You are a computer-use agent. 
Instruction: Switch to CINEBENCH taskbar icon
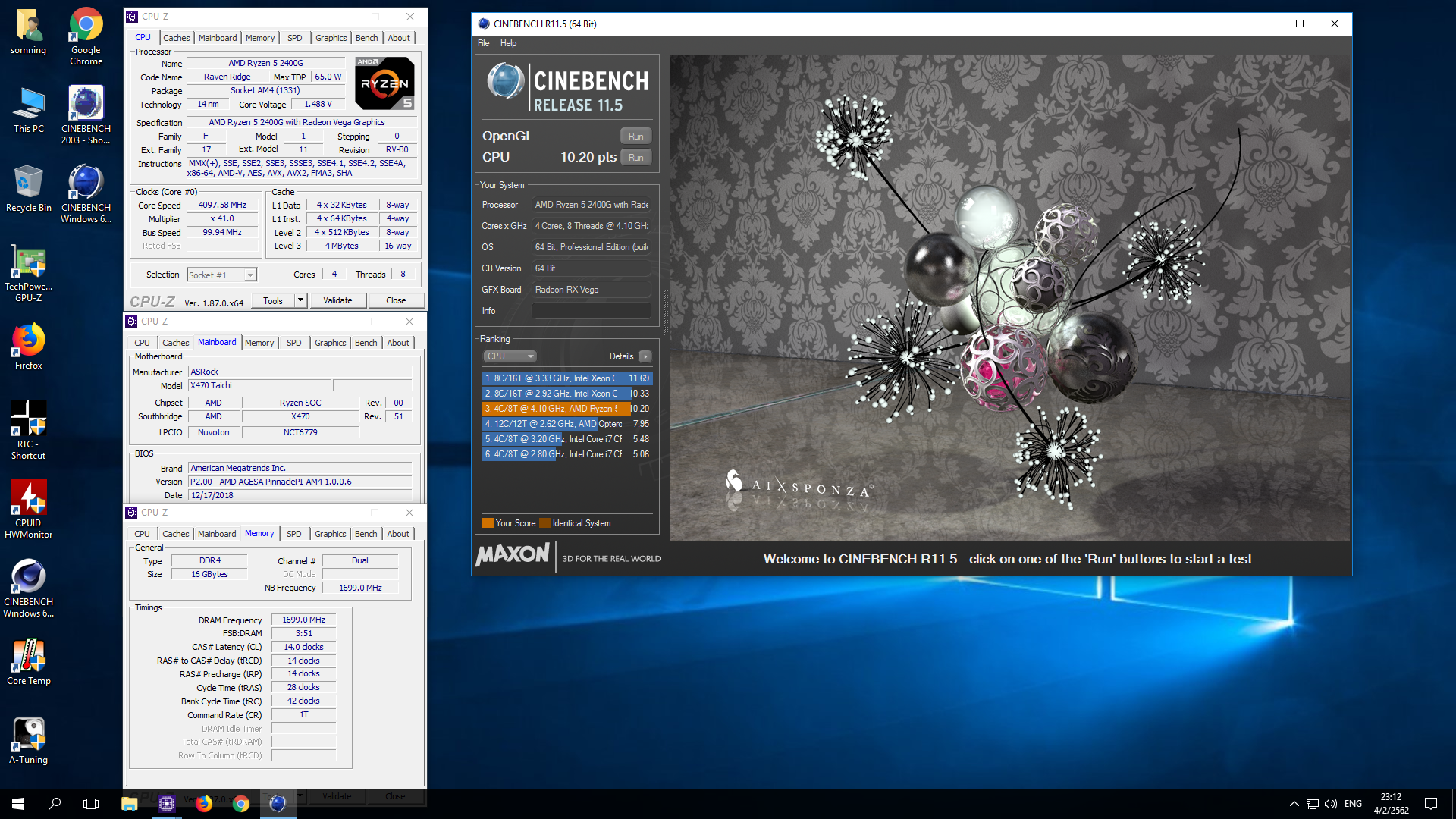pos(278,804)
